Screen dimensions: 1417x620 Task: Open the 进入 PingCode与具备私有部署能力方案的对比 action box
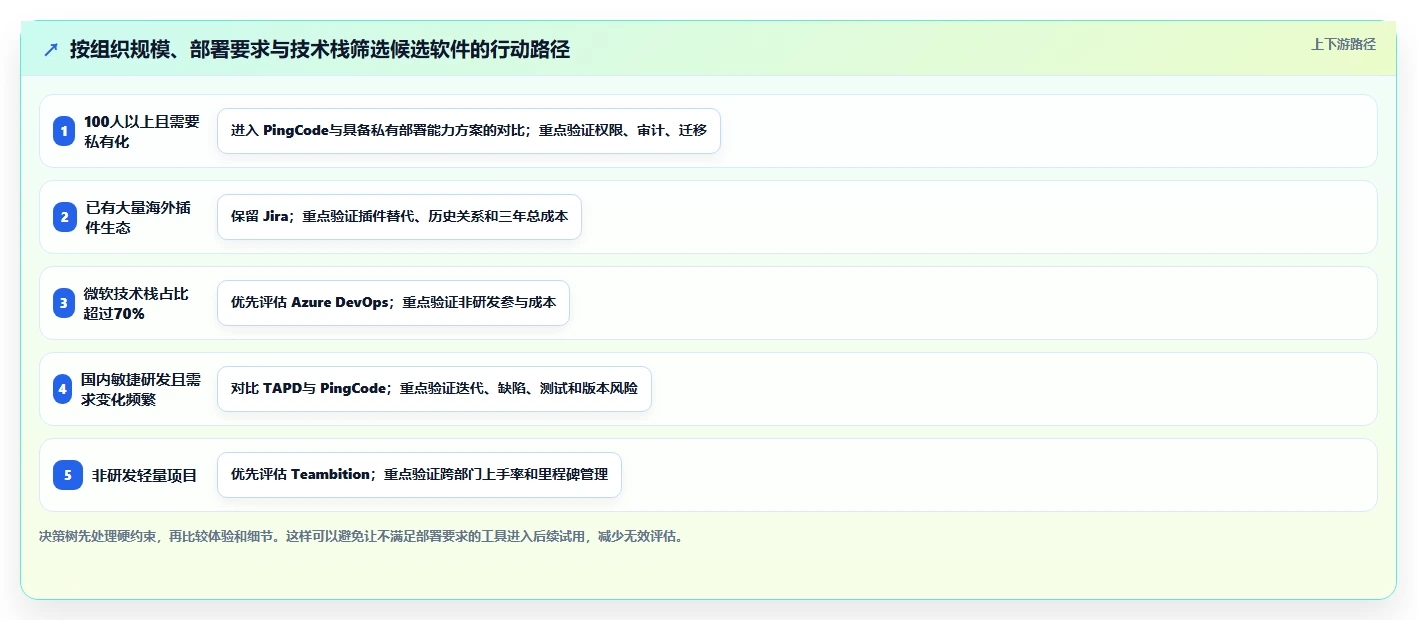coord(469,131)
